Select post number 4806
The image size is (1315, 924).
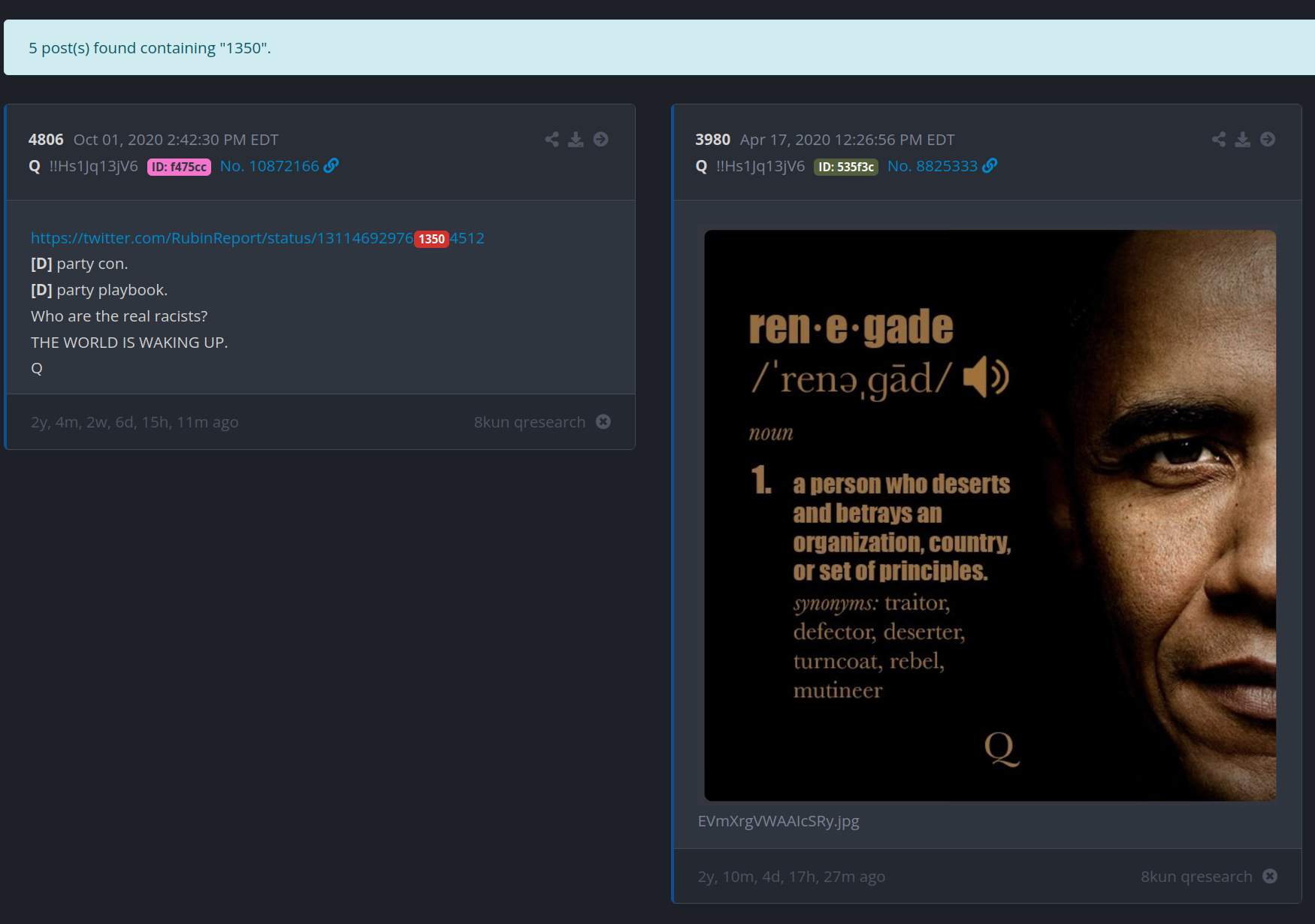pos(46,140)
